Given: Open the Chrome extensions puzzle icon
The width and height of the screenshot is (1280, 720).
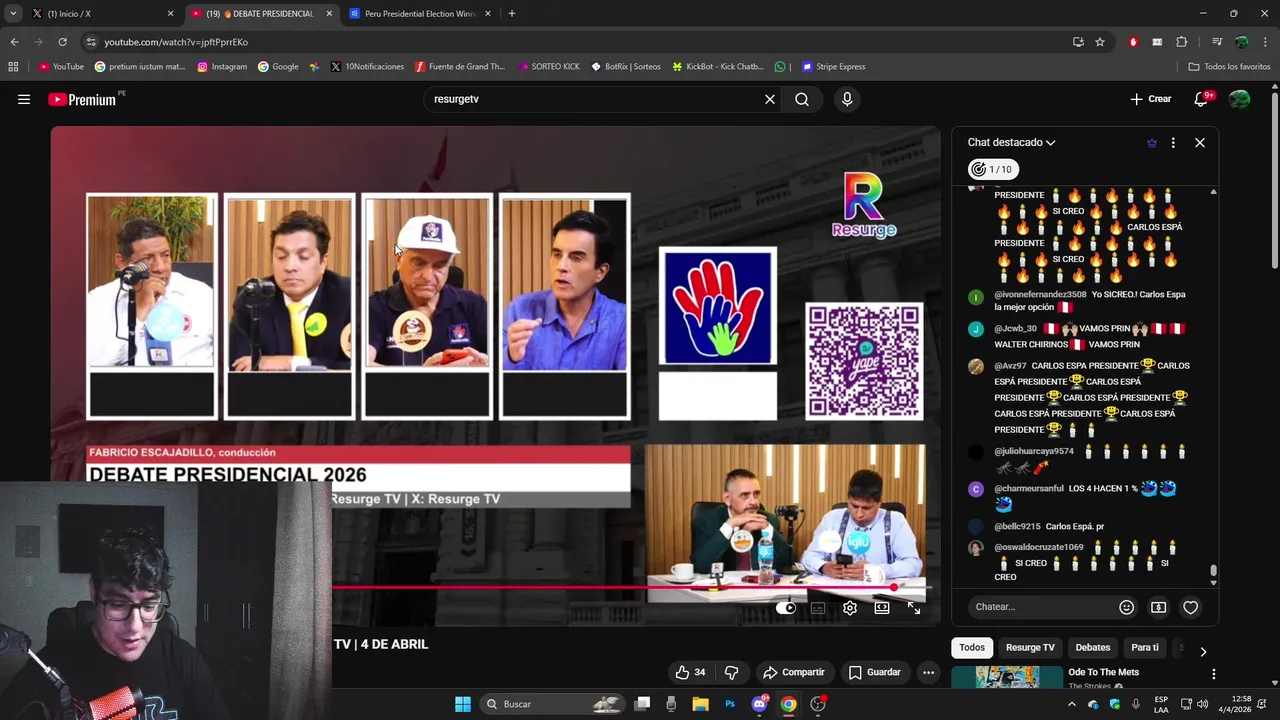Looking at the screenshot, I should pyautogui.click(x=1182, y=42).
